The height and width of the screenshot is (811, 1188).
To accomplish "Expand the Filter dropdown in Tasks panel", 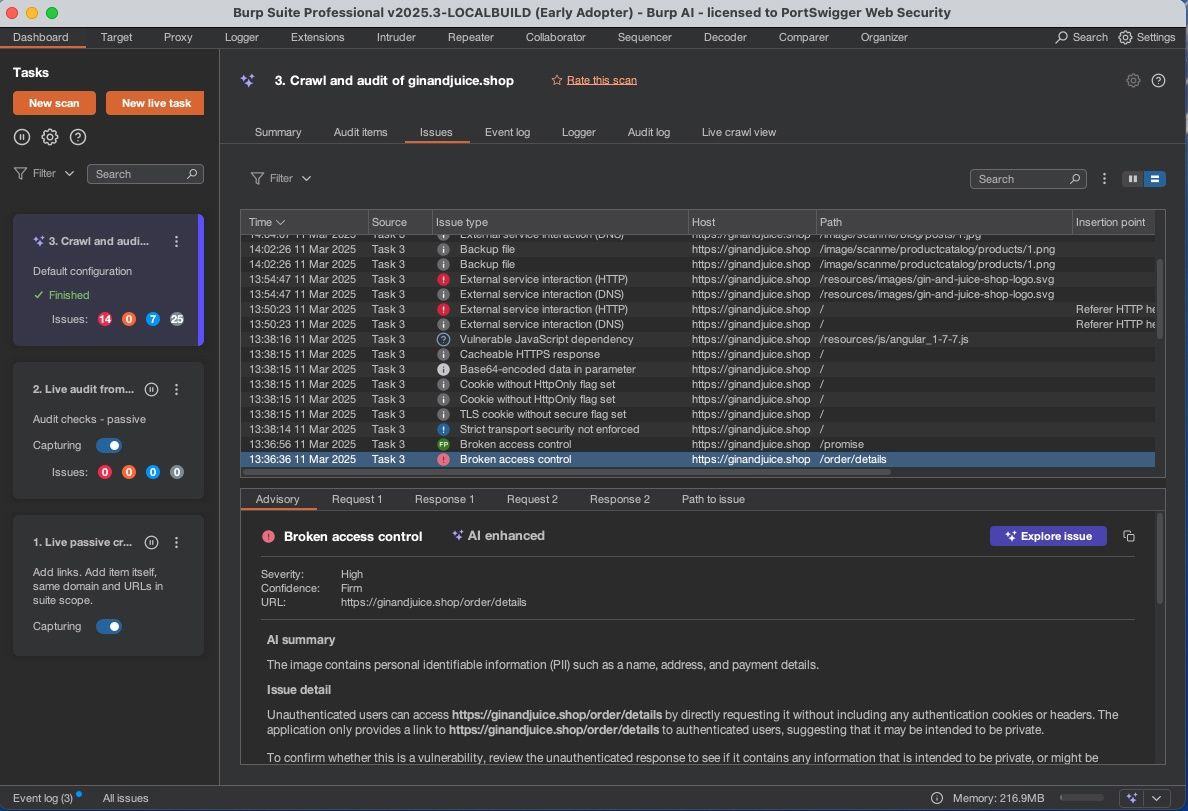I will pyautogui.click(x=45, y=173).
